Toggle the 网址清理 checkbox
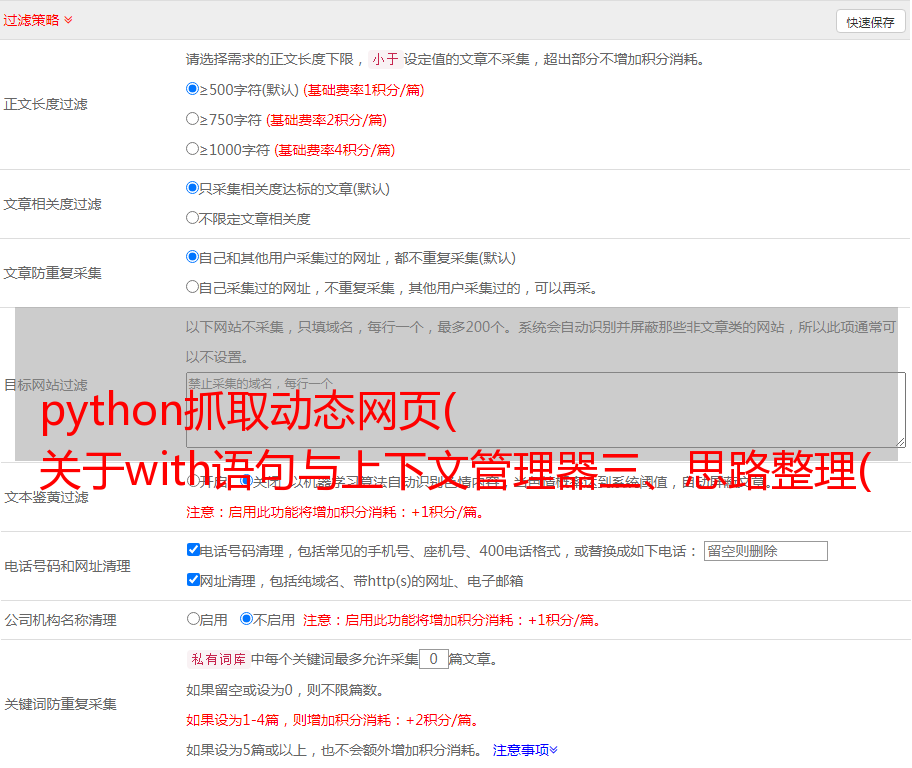The height and width of the screenshot is (768, 912). [x=193, y=579]
